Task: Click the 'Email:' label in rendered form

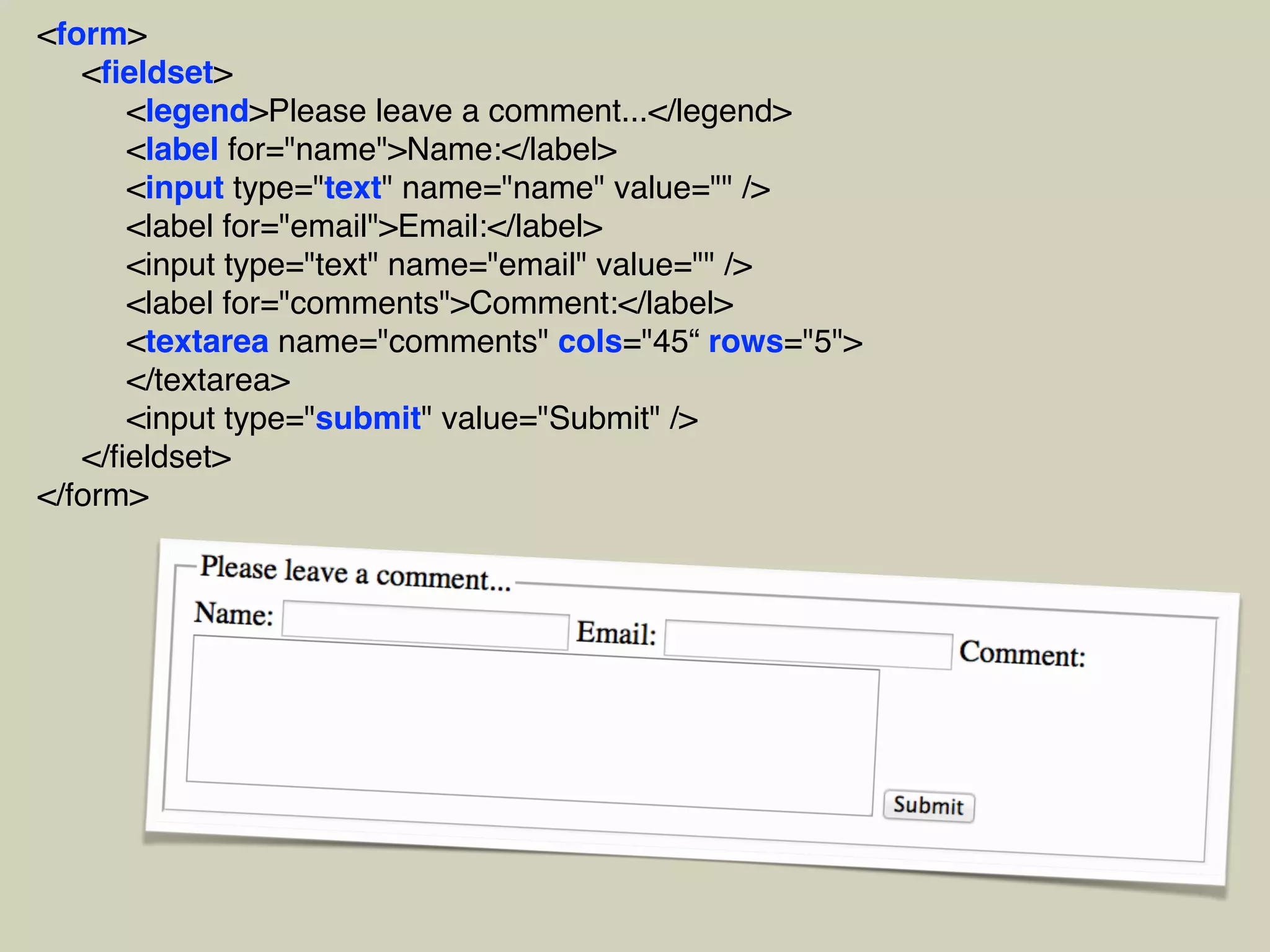Action: point(616,633)
